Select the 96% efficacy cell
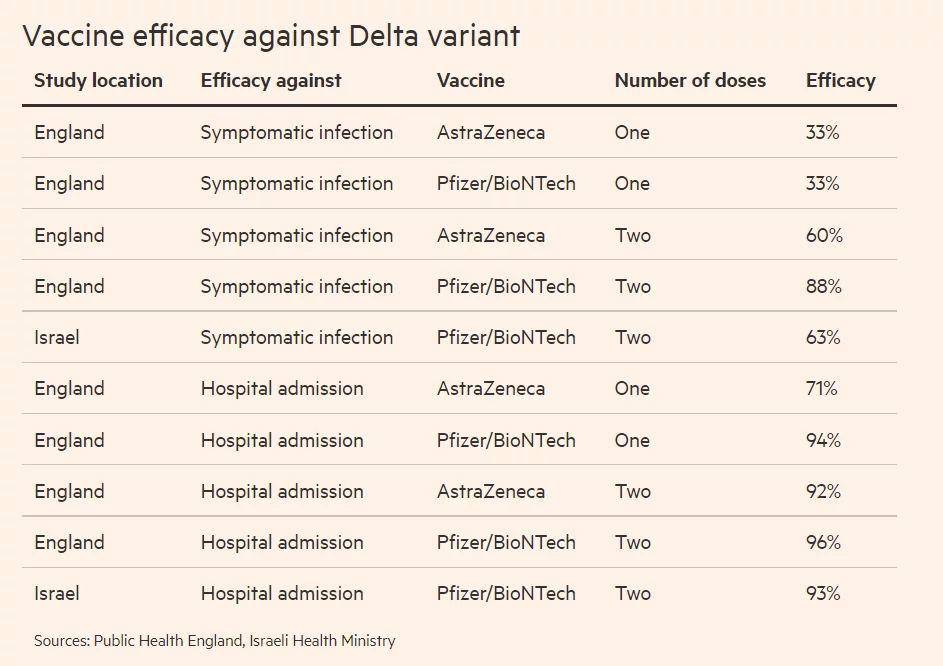The width and height of the screenshot is (943, 666). coord(824,542)
